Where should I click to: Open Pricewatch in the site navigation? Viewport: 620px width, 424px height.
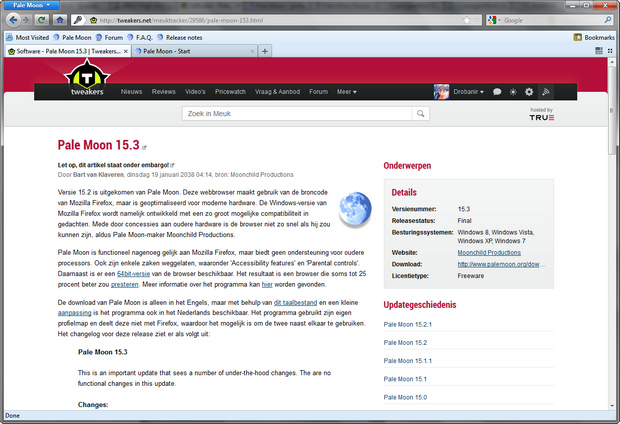(x=230, y=92)
